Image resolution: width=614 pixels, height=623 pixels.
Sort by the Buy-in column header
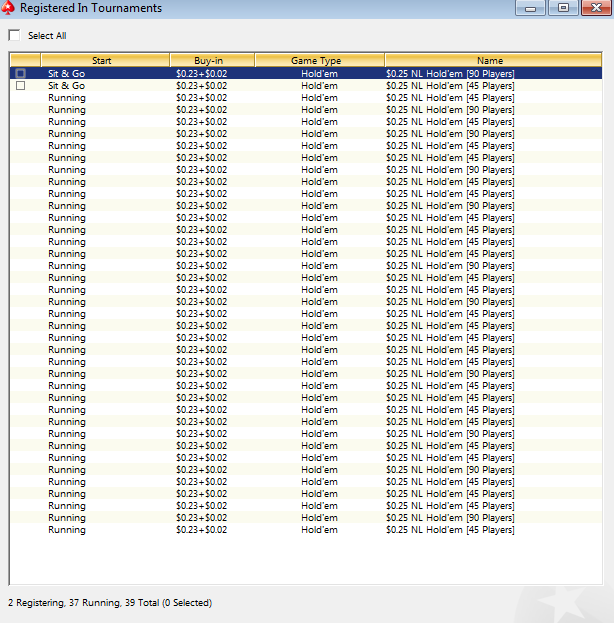click(212, 60)
